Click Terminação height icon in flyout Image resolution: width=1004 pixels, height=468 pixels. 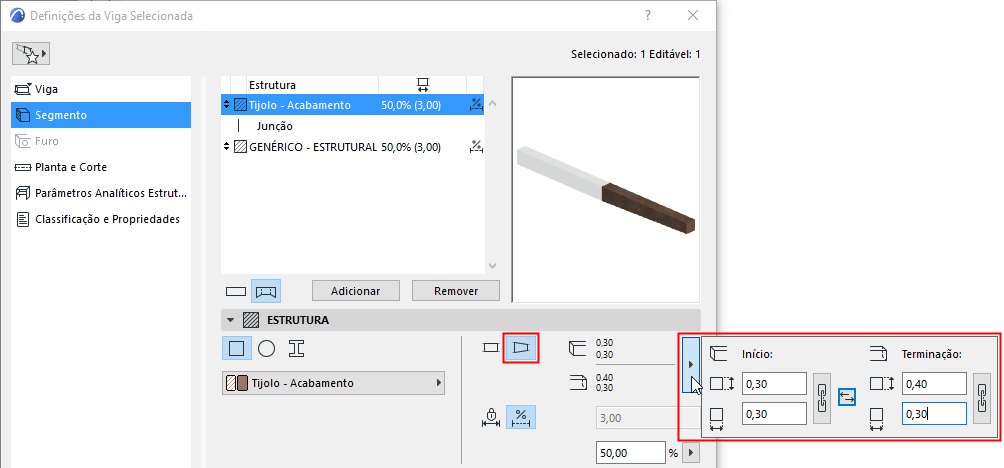(883, 384)
